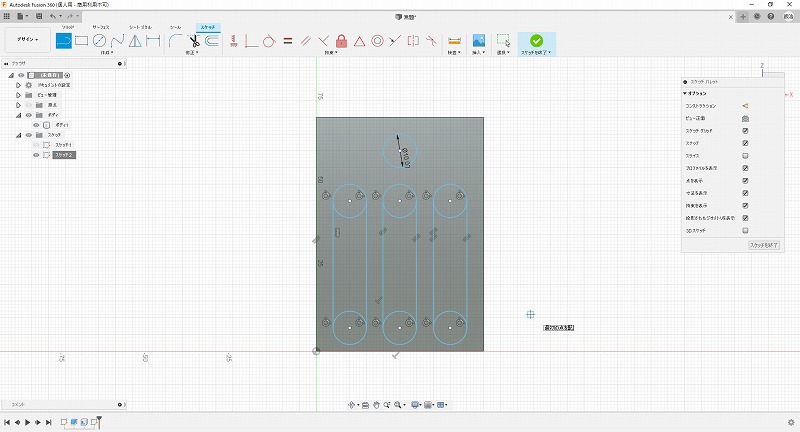800x432 pixels.
Task: Choose the Concentric constraint icon
Action: [x=377, y=41]
